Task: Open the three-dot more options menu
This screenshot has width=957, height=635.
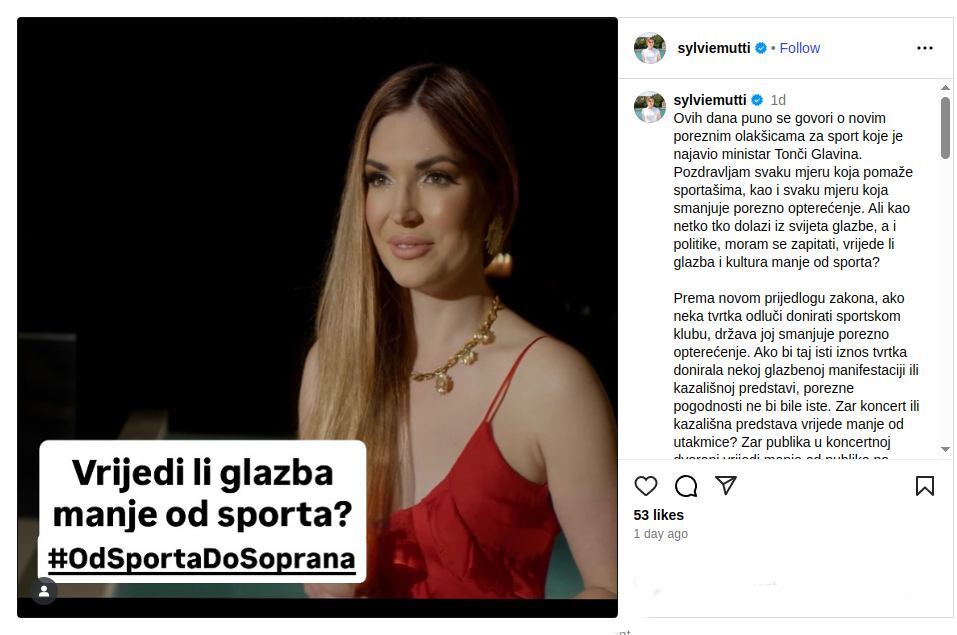Action: coord(925,48)
